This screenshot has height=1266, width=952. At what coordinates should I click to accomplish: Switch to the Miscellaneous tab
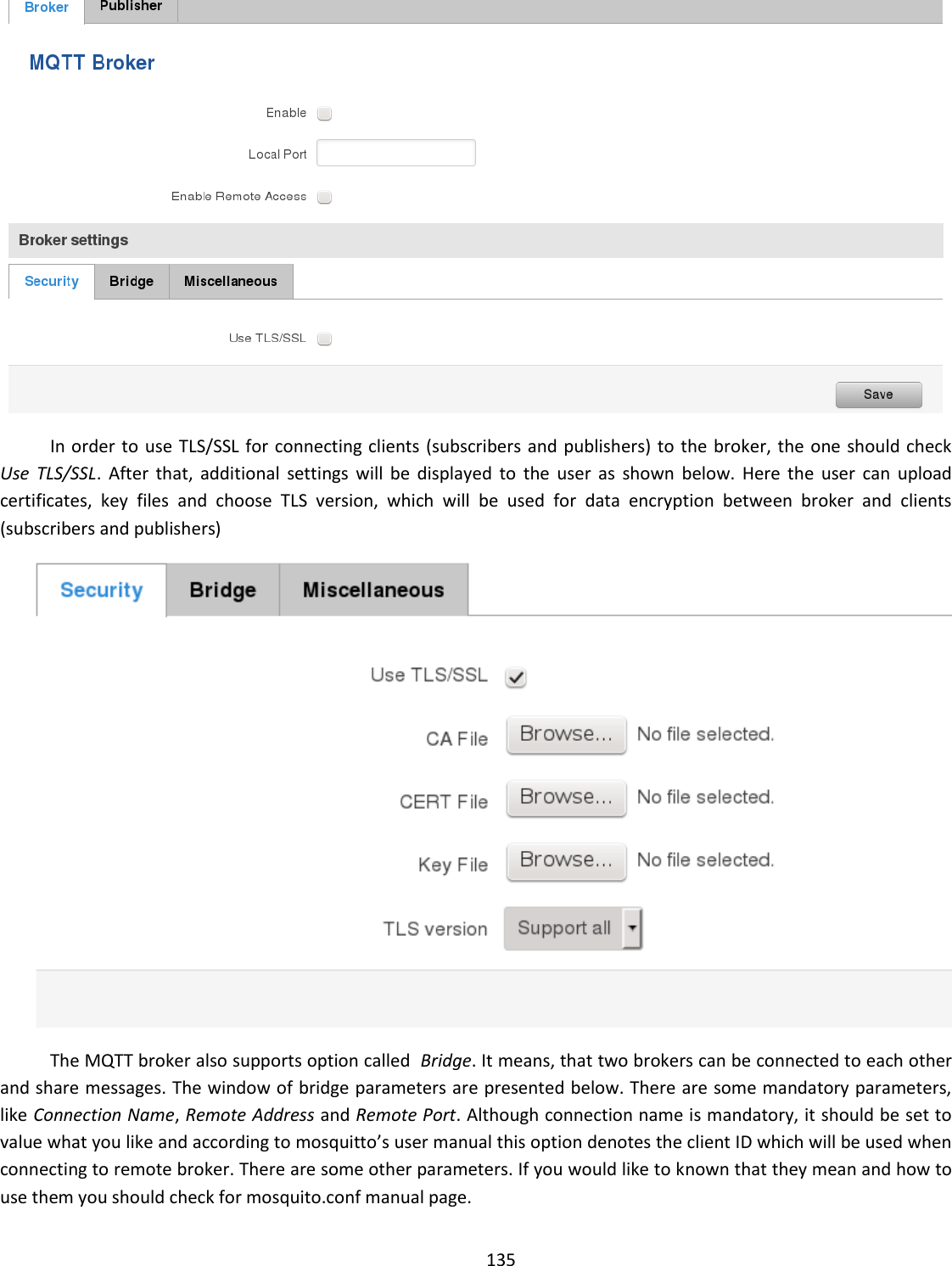231,281
